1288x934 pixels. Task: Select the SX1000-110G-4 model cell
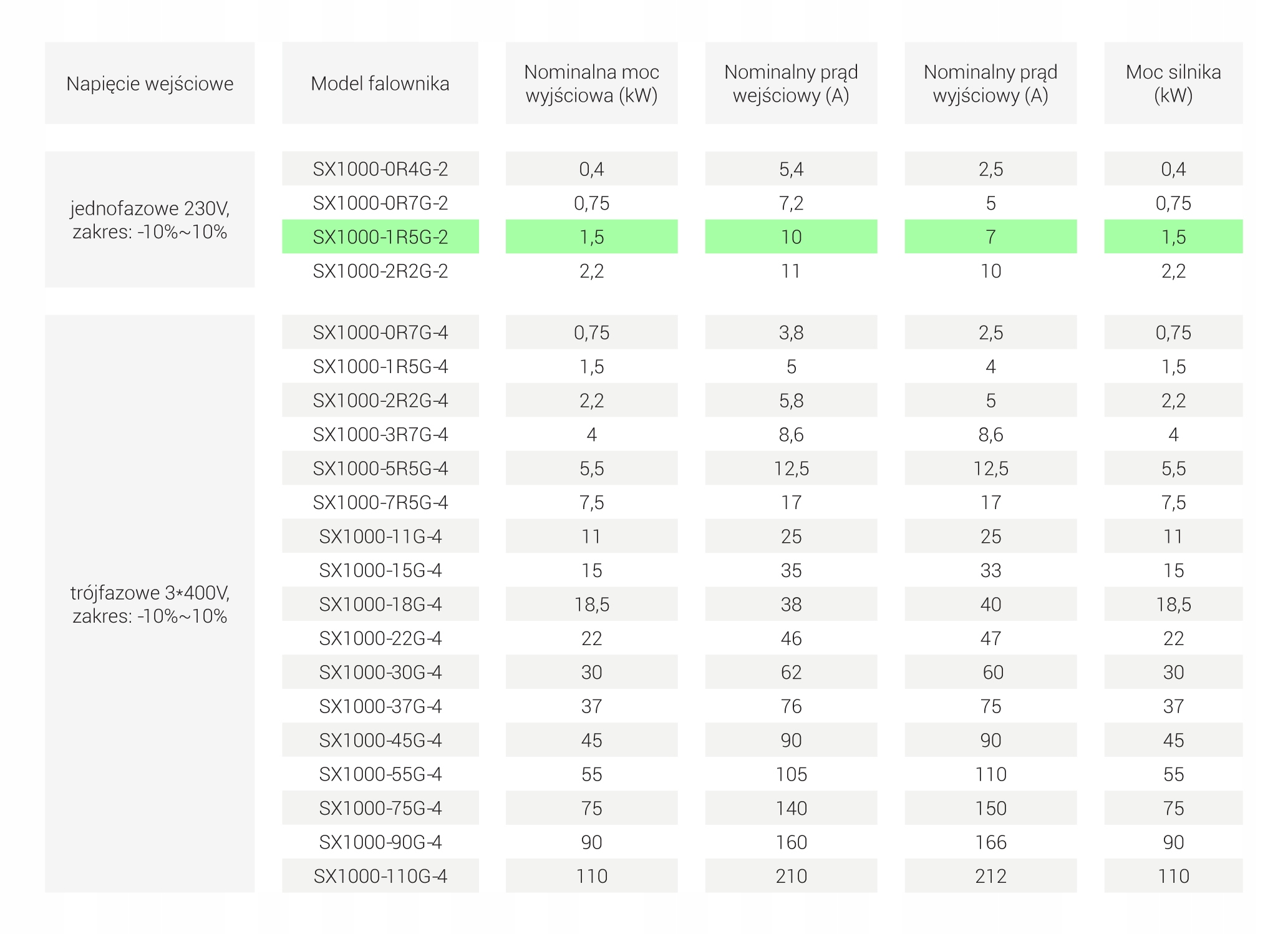pyautogui.click(x=380, y=876)
